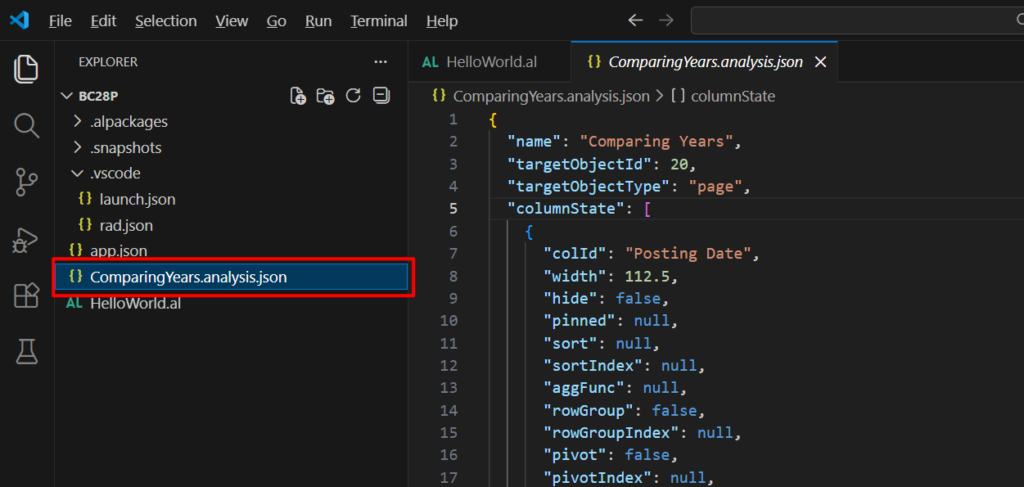Image resolution: width=1024 pixels, height=487 pixels.
Task: Collapse the BC28P root folder
Action: [x=98, y=96]
